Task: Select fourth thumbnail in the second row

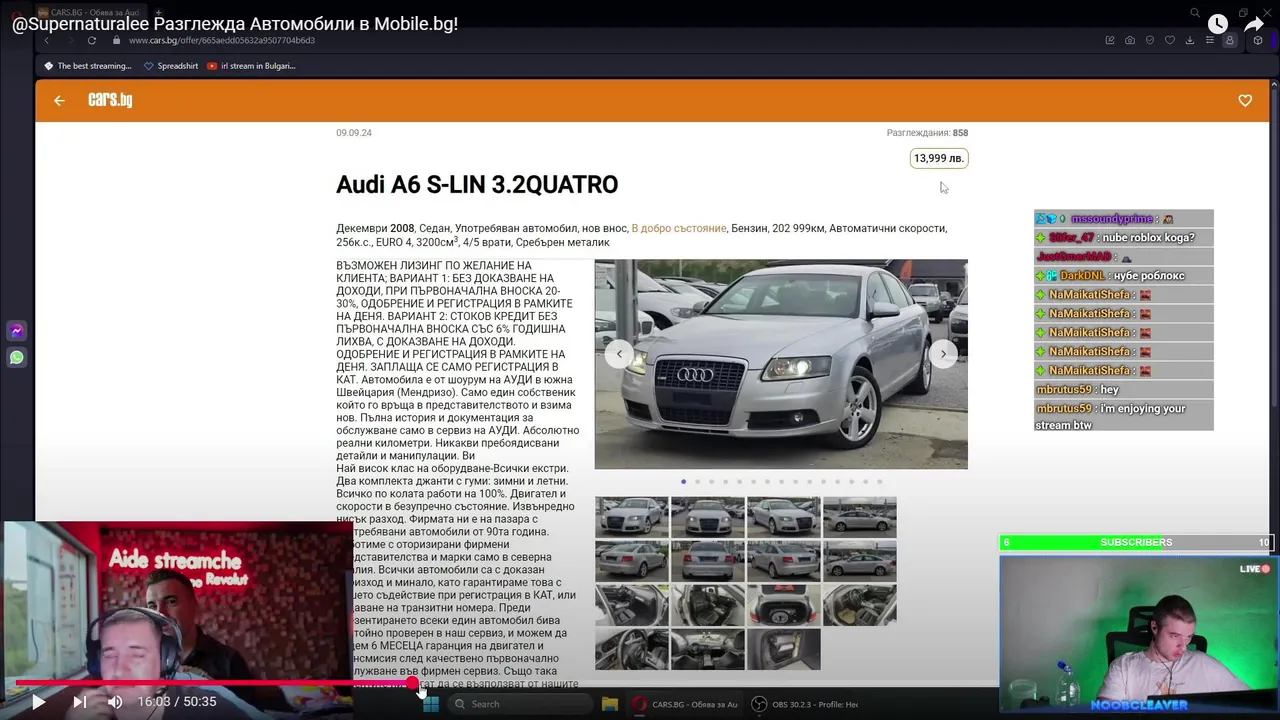Action: (860, 561)
